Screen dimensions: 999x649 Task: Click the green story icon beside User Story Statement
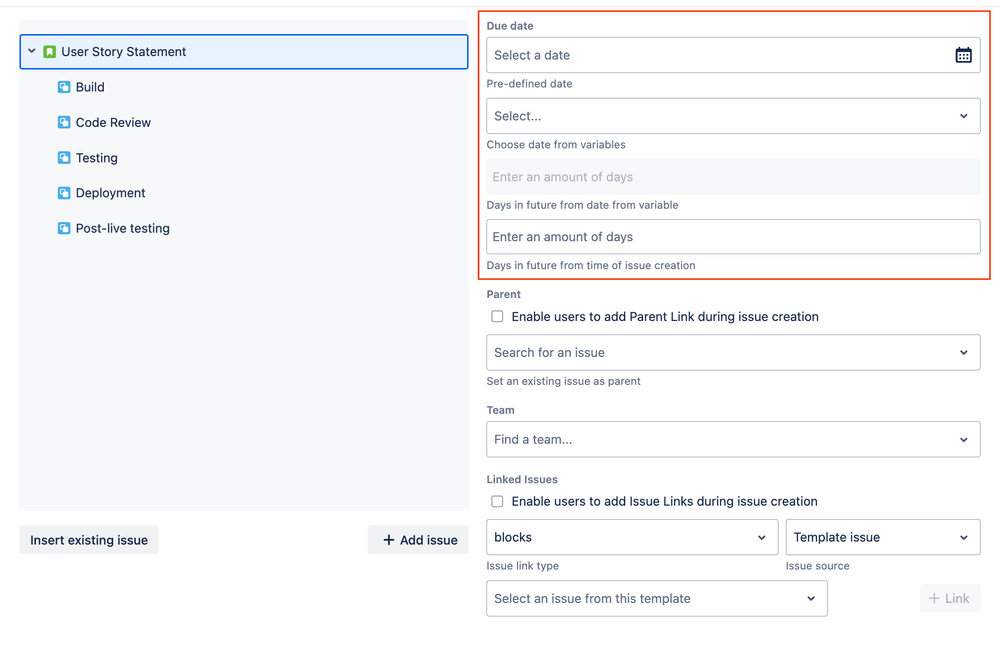[x=48, y=51]
